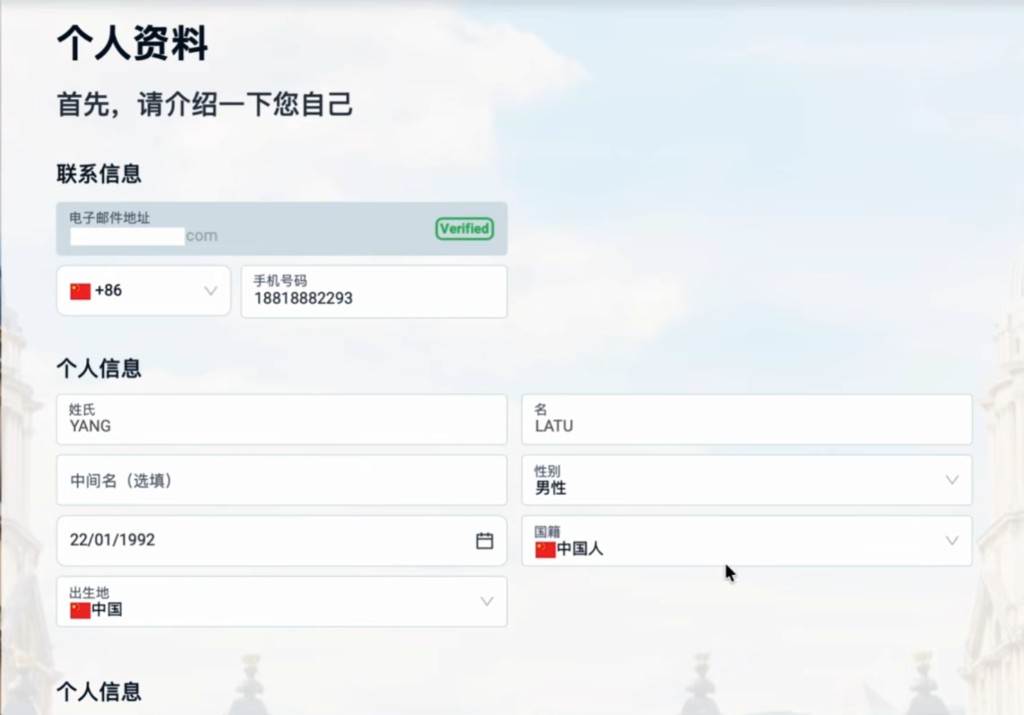Click the chevron arrow in the 国籍 field
The image size is (1024, 715).
pyautogui.click(x=952, y=541)
